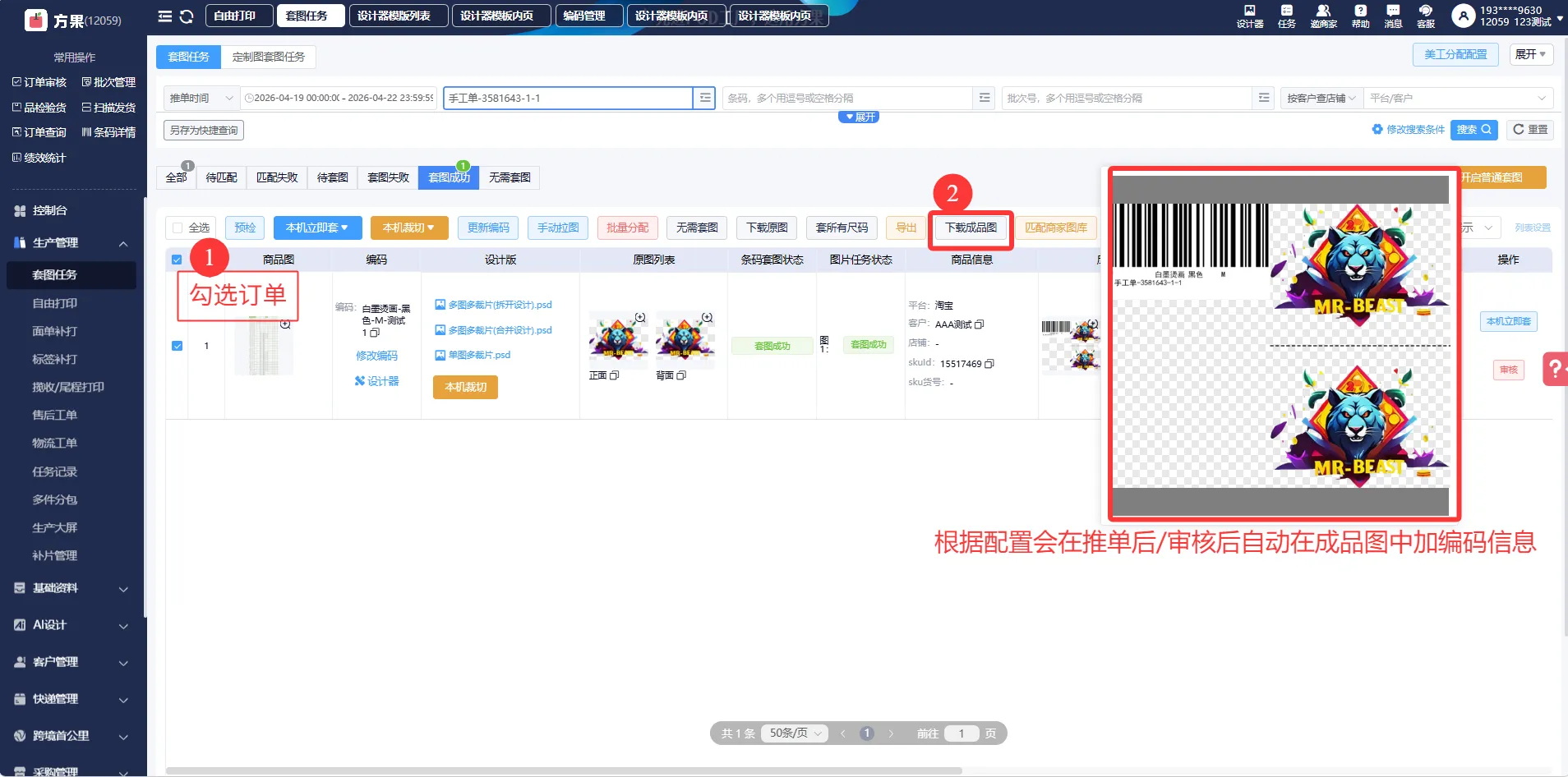This screenshot has height=777, width=1568.
Task: Select the 匹配失败 status tab
Action: coord(277,177)
